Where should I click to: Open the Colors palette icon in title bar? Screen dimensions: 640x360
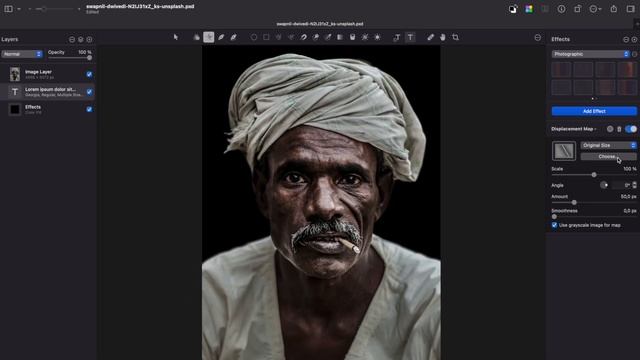tap(529, 9)
